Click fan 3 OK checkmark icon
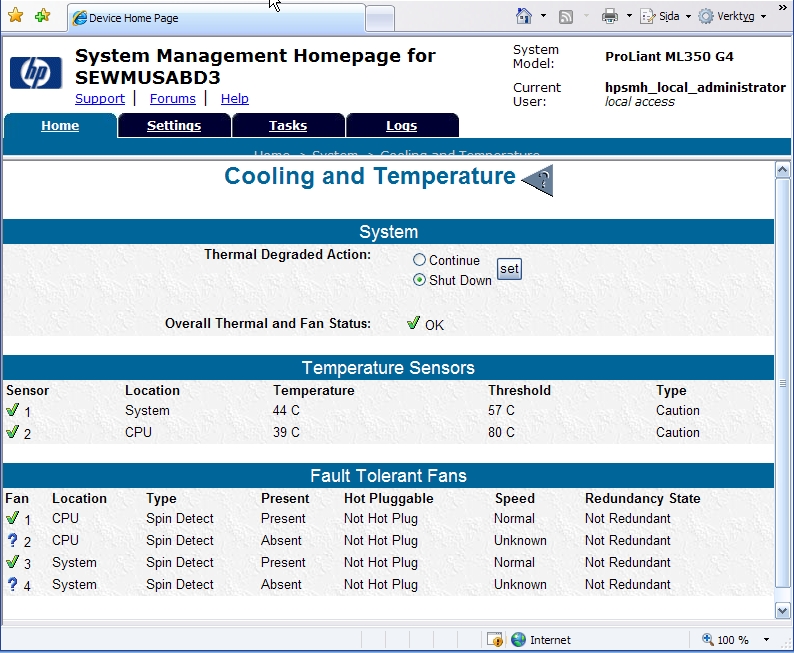Screen dimensions: 794x653 click(x=13, y=562)
